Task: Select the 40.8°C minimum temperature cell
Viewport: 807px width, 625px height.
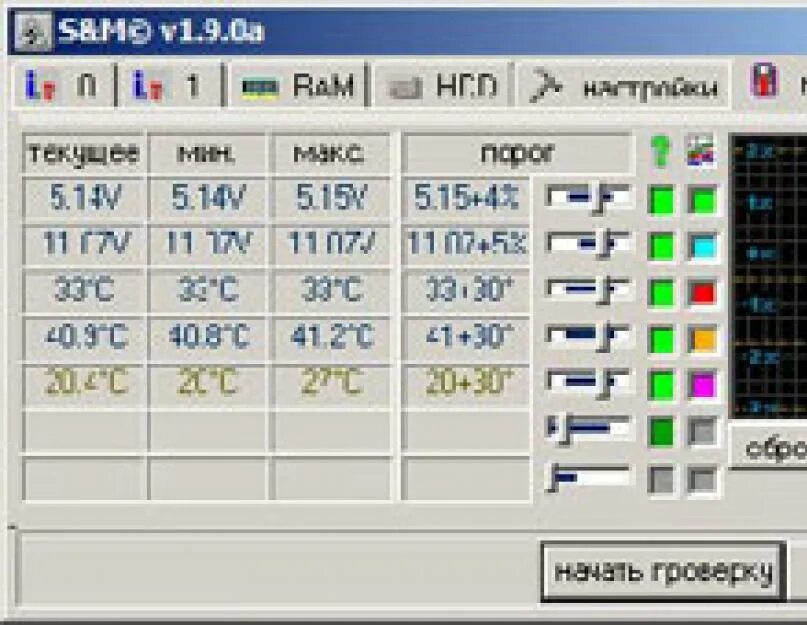Action: [x=207, y=338]
